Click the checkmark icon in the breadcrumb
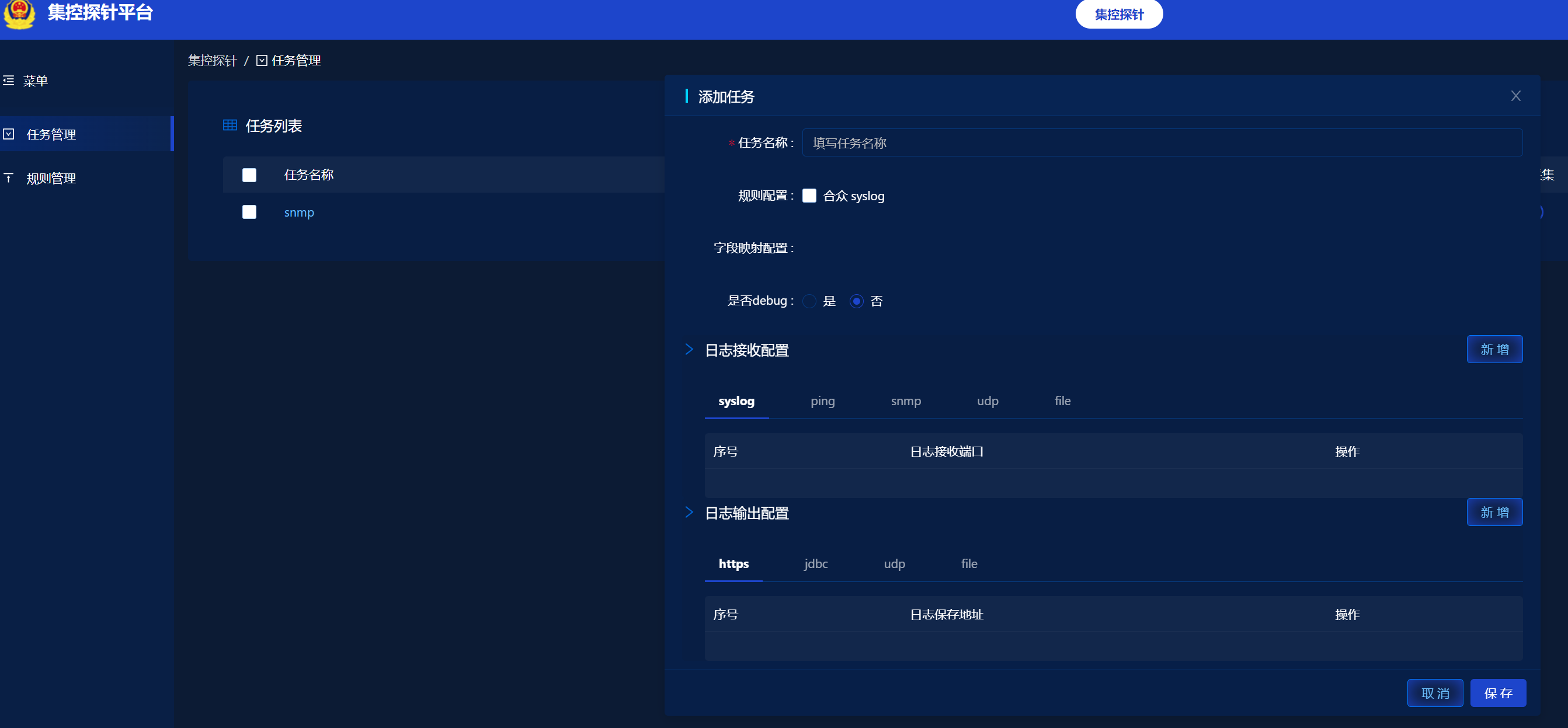The width and height of the screenshot is (1568, 728). (x=262, y=60)
